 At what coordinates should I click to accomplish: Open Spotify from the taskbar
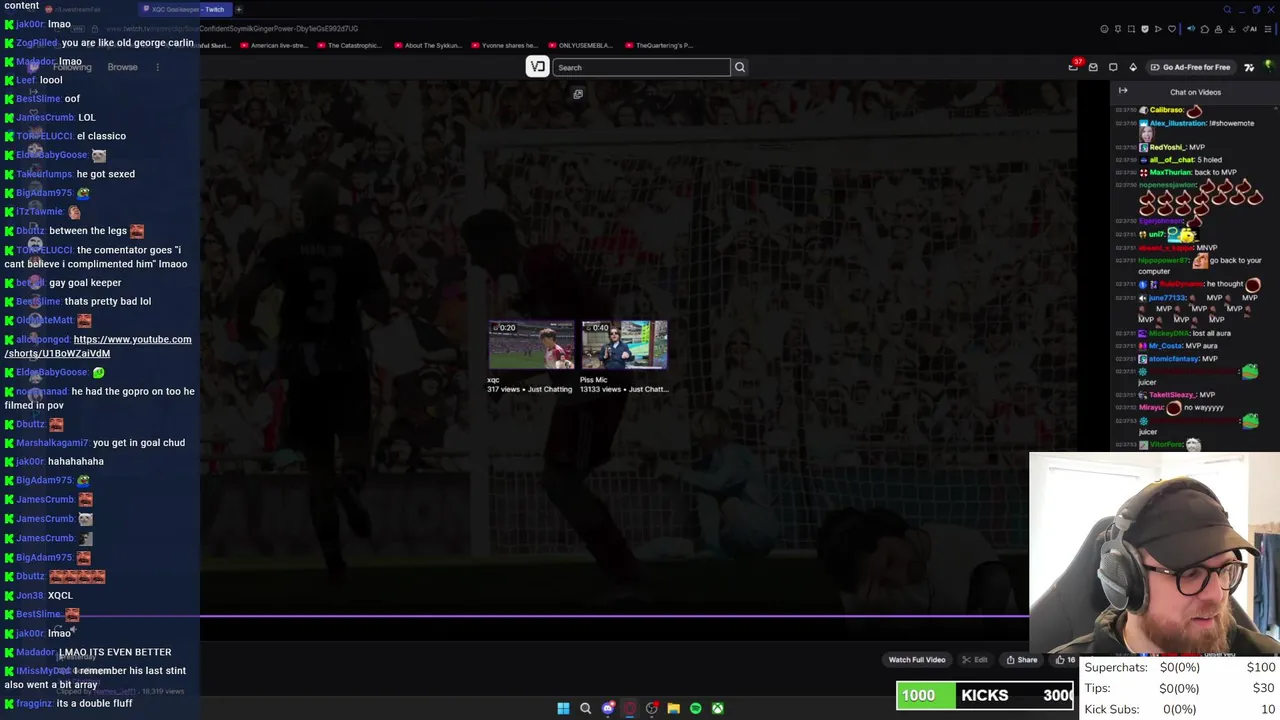696,708
